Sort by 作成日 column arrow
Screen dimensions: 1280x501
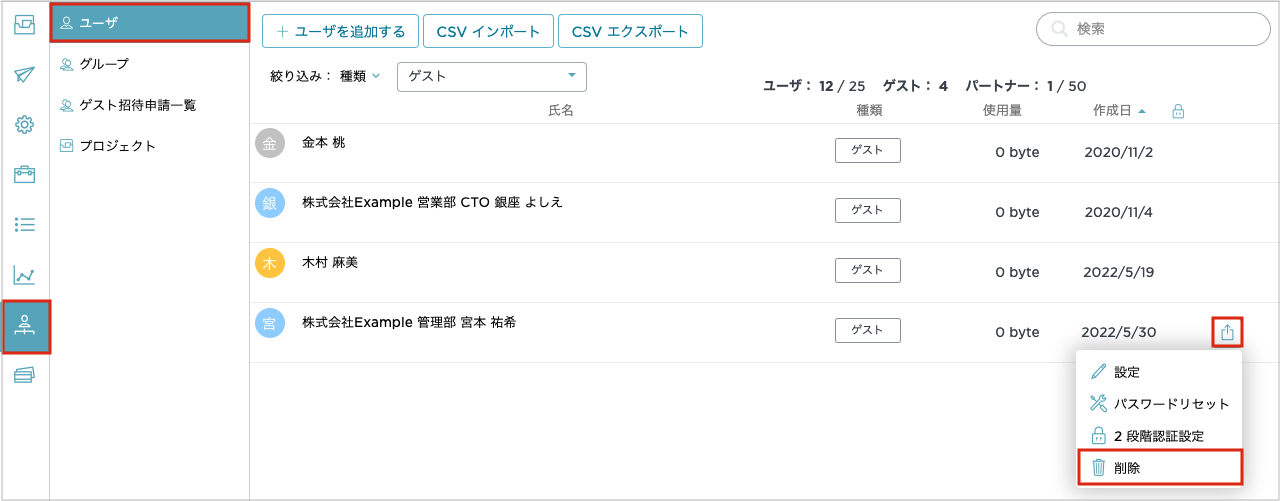point(1142,111)
